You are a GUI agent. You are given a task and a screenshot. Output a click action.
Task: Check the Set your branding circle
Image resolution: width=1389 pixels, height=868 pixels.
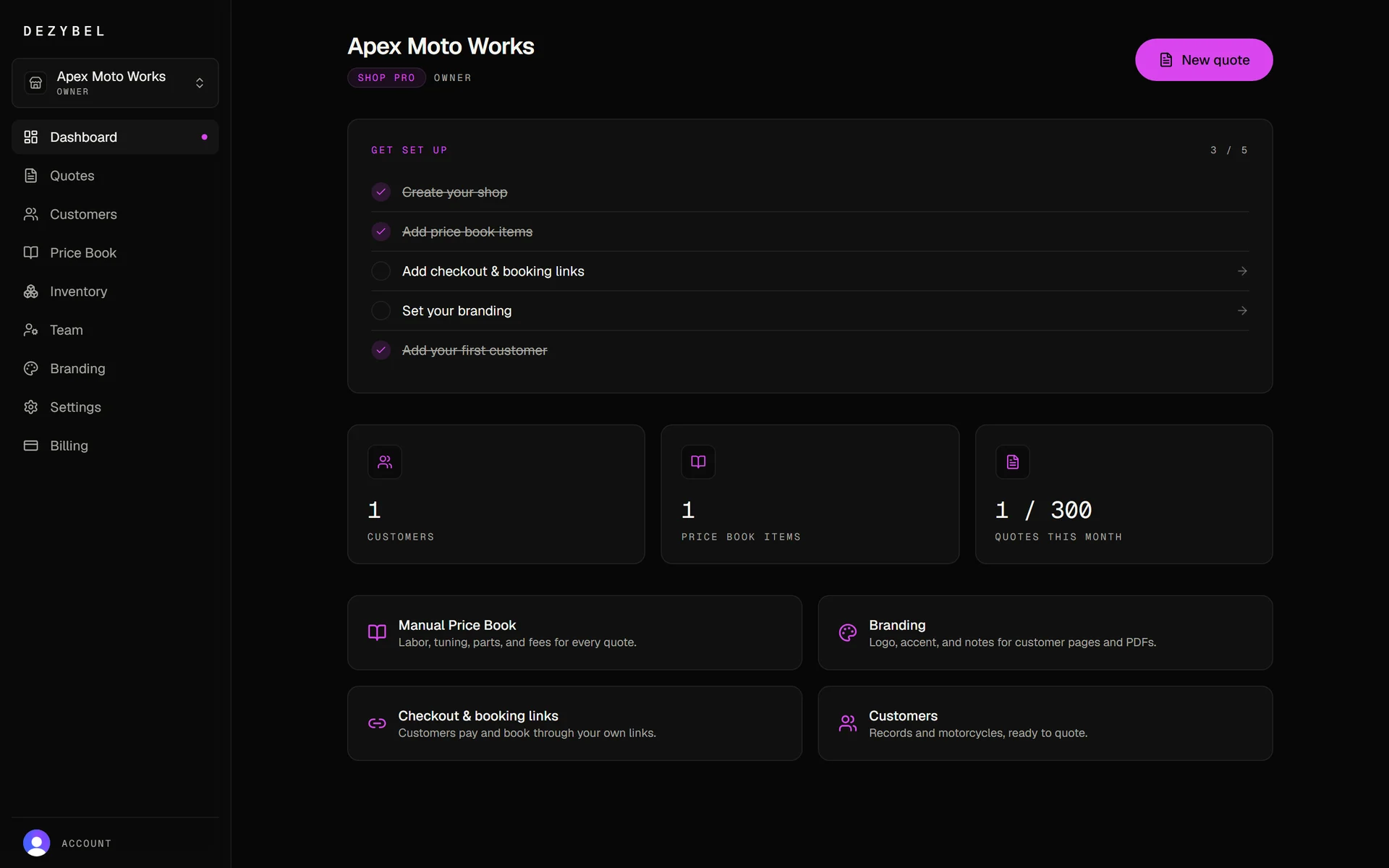381,310
